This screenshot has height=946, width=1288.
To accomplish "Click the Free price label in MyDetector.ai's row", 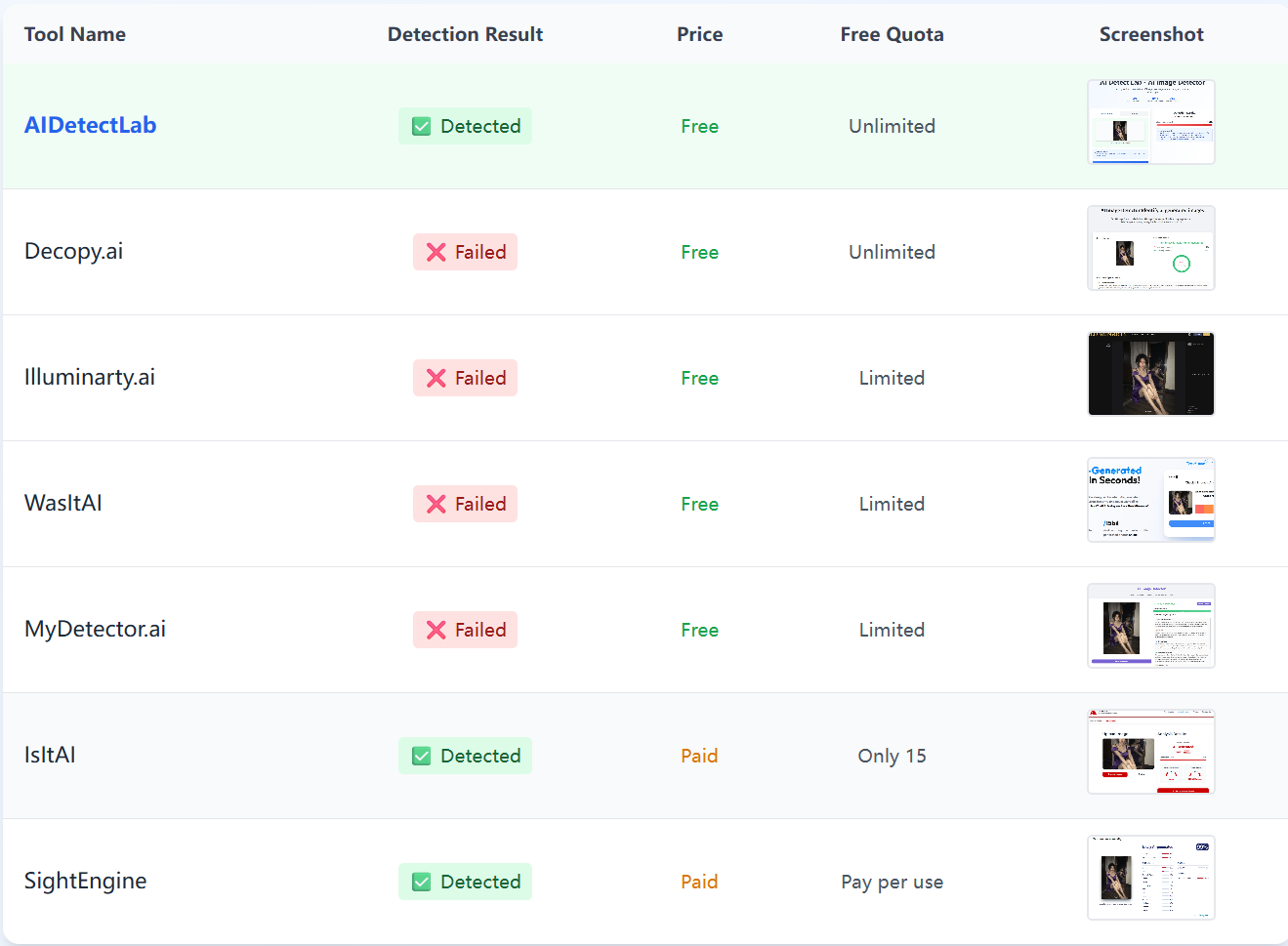I will tap(699, 630).
